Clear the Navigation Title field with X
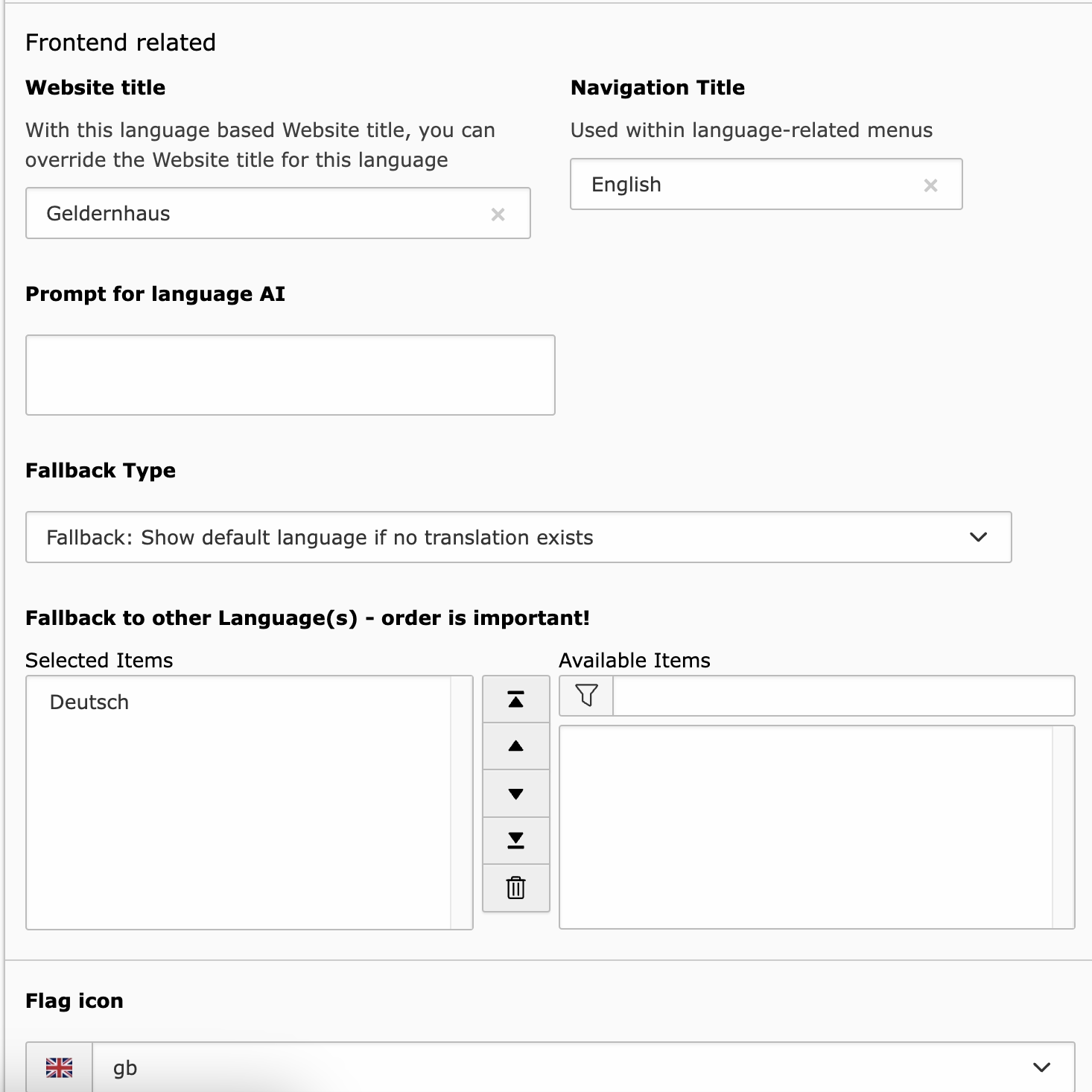The image size is (1092, 1092). [x=930, y=185]
